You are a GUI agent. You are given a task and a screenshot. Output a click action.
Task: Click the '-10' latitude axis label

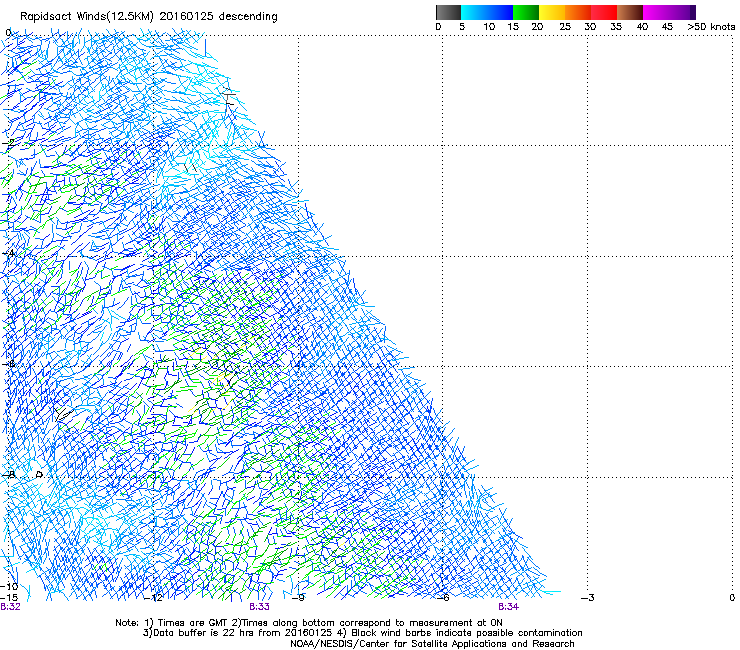point(9,586)
